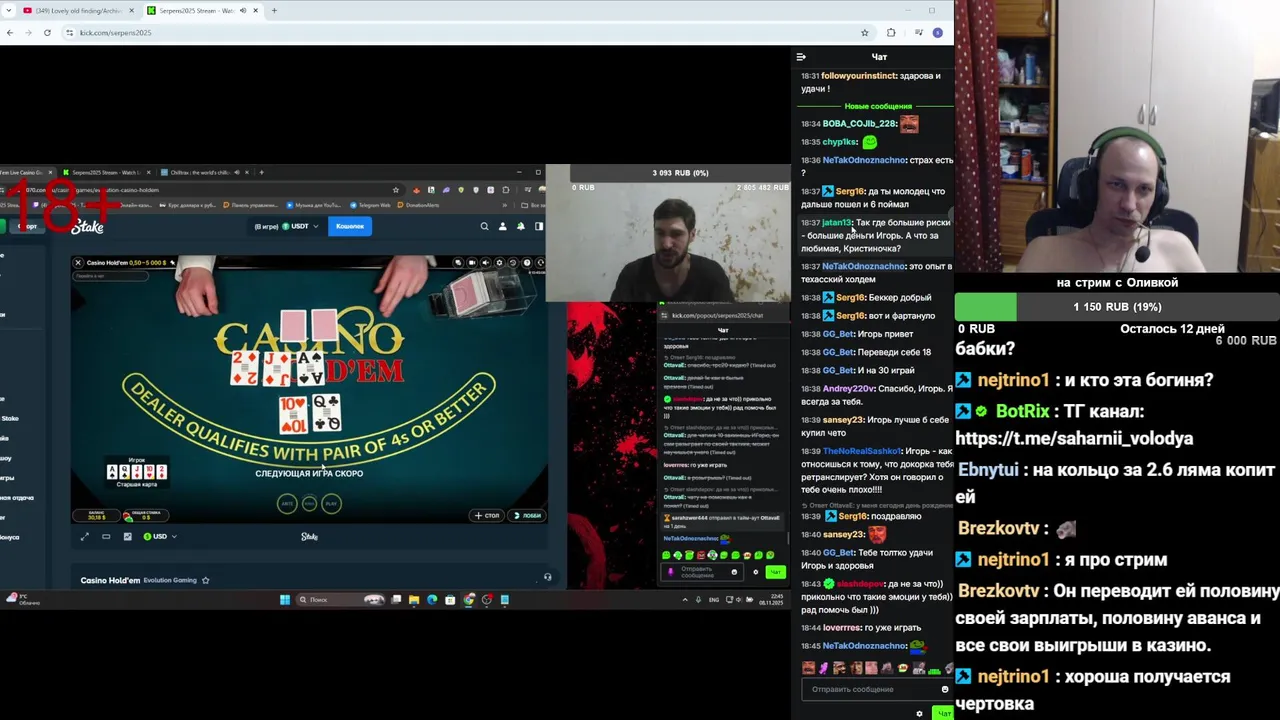Toggle Stake side chat panel icon
This screenshot has width=1280, height=720.
[538, 226]
